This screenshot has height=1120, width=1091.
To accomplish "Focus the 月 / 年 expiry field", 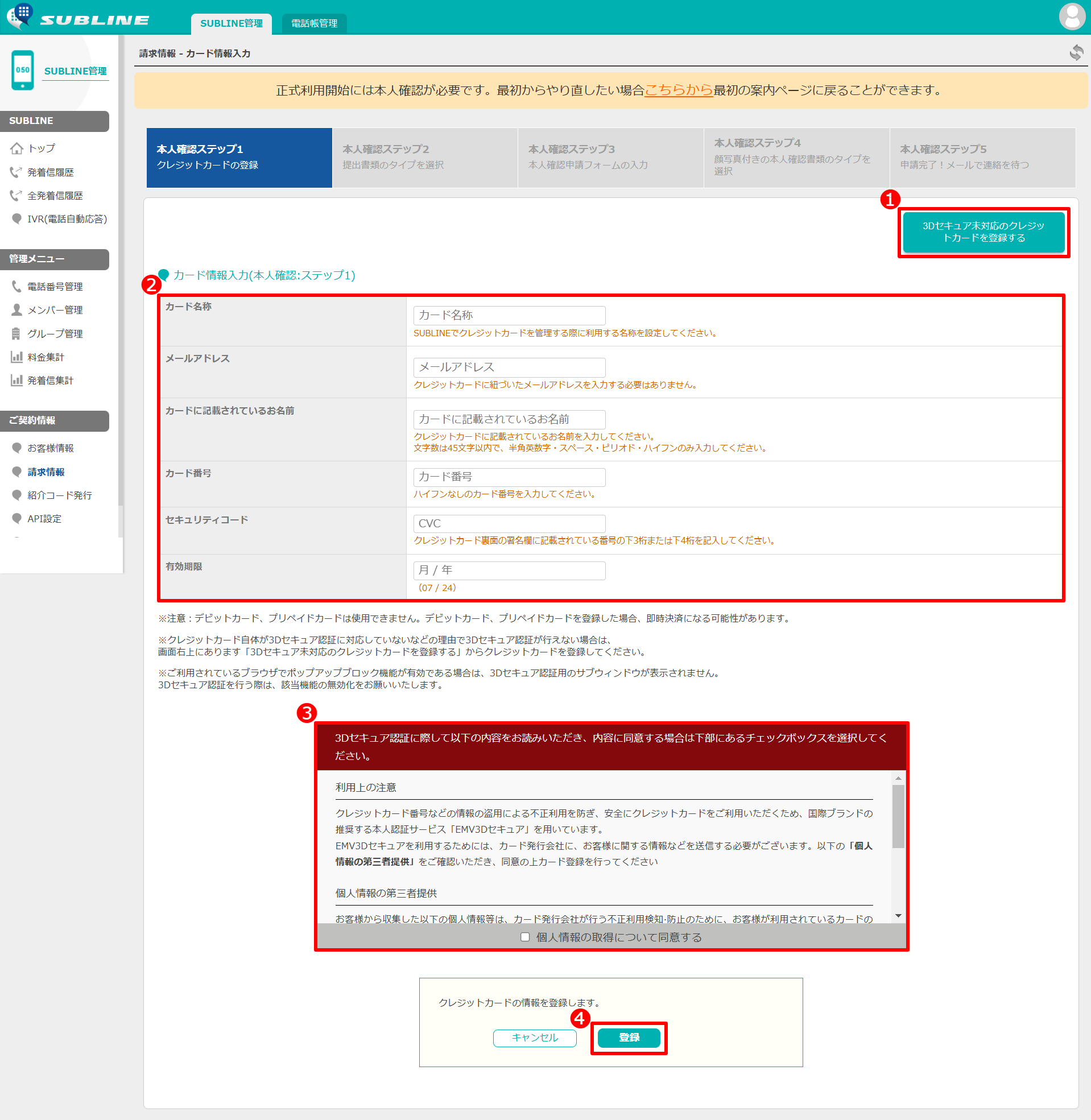I will [509, 570].
